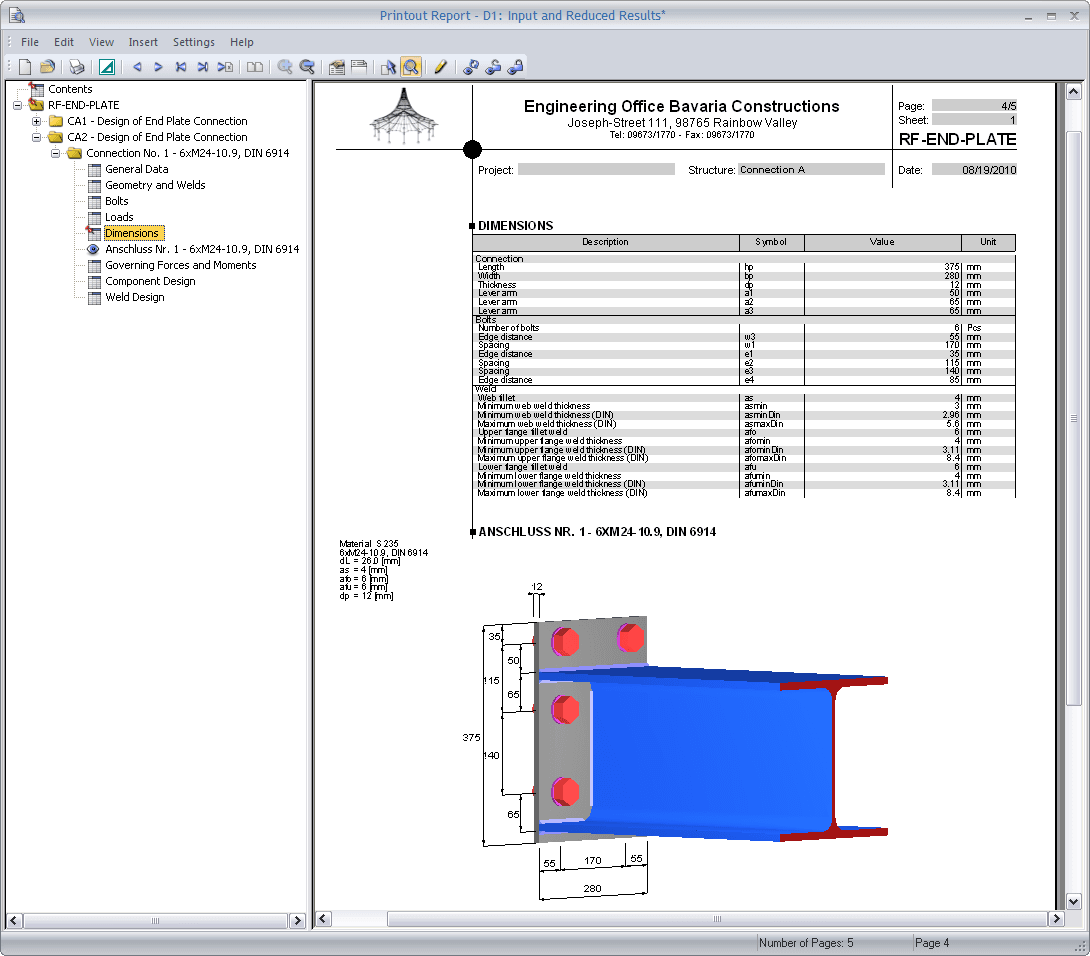Click the open book two-page view icon
The image size is (1090, 956).
(x=255, y=67)
